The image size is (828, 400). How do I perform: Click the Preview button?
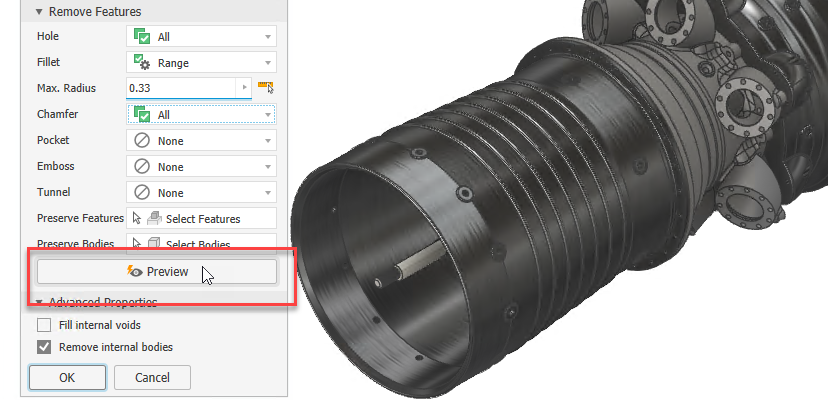point(156,272)
